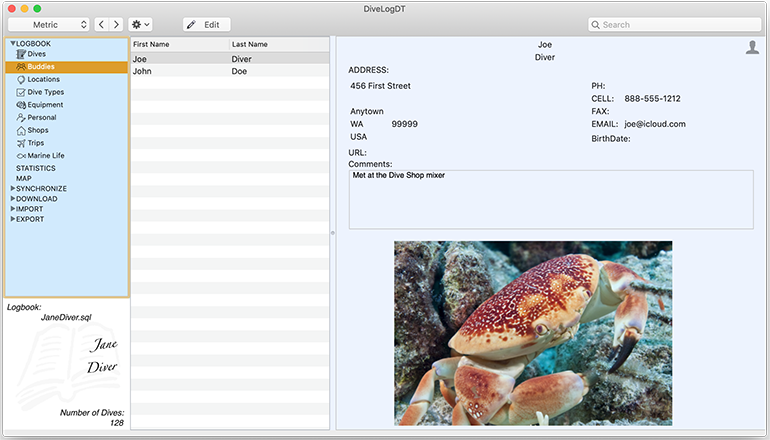Open the Dives section icon
The height and width of the screenshot is (440, 770).
click(x=21, y=54)
